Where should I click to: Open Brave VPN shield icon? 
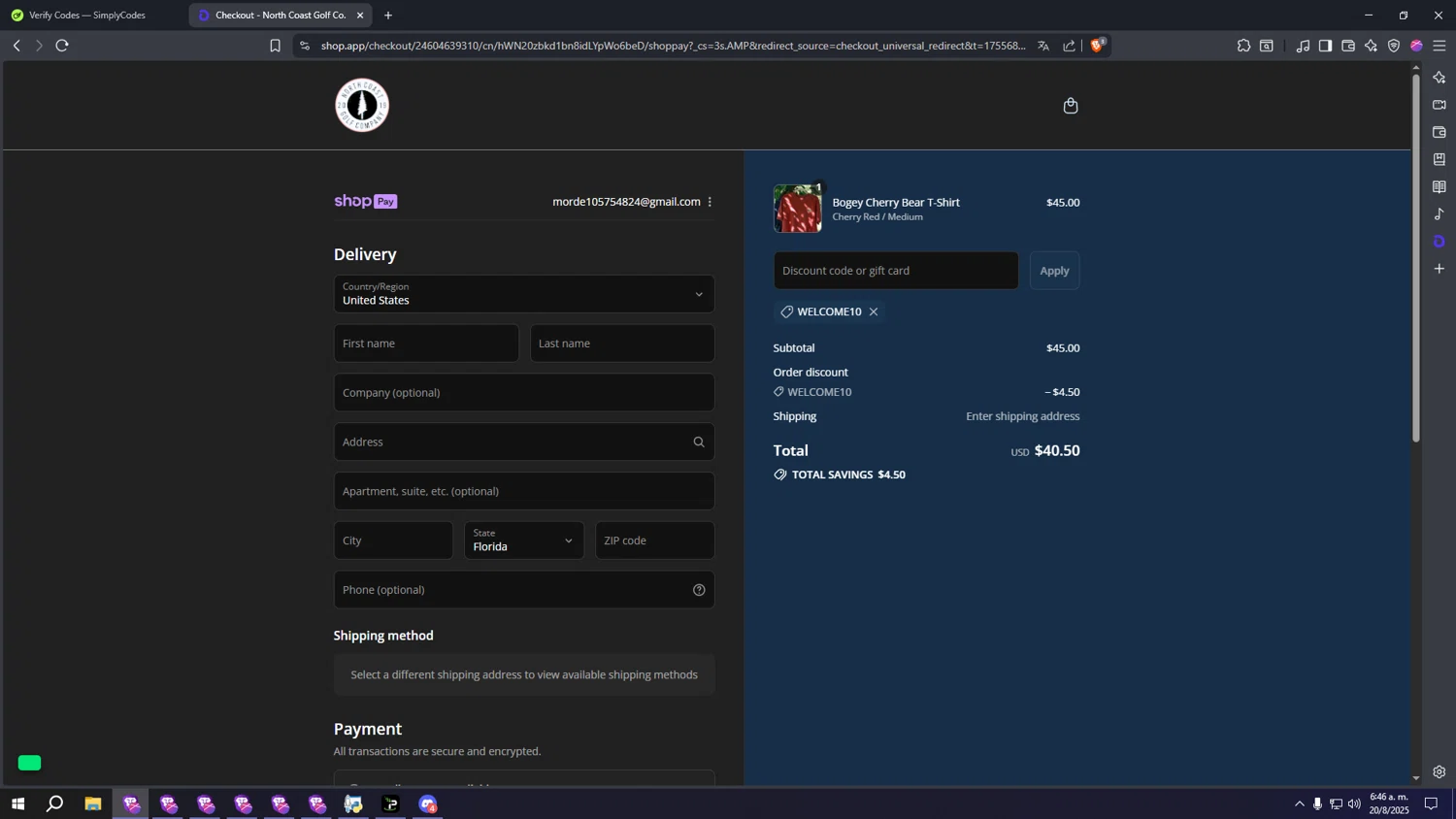1394,46
